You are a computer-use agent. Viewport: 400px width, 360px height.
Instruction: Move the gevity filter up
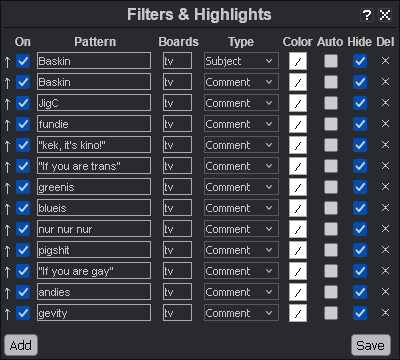pos(8,314)
